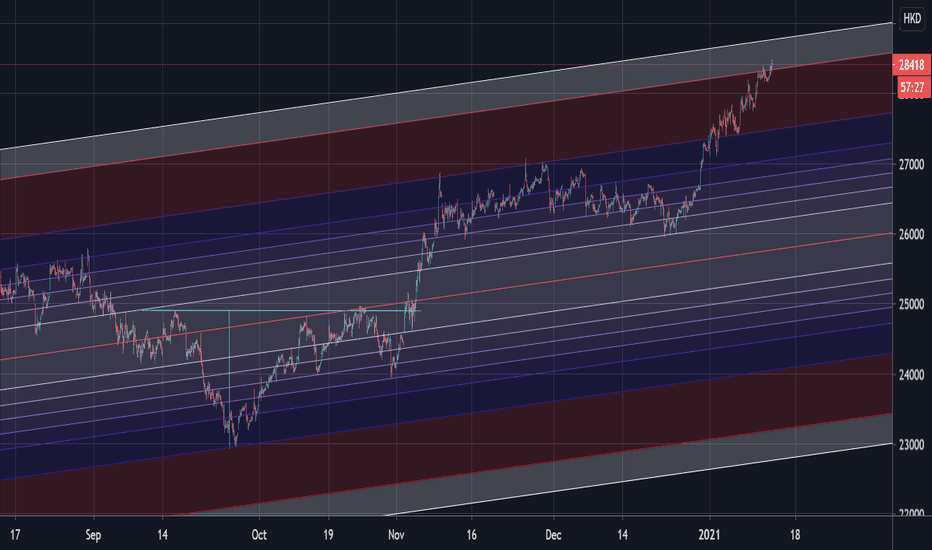Select the vertical teal measurement line
The image size is (932, 550).
229,381
